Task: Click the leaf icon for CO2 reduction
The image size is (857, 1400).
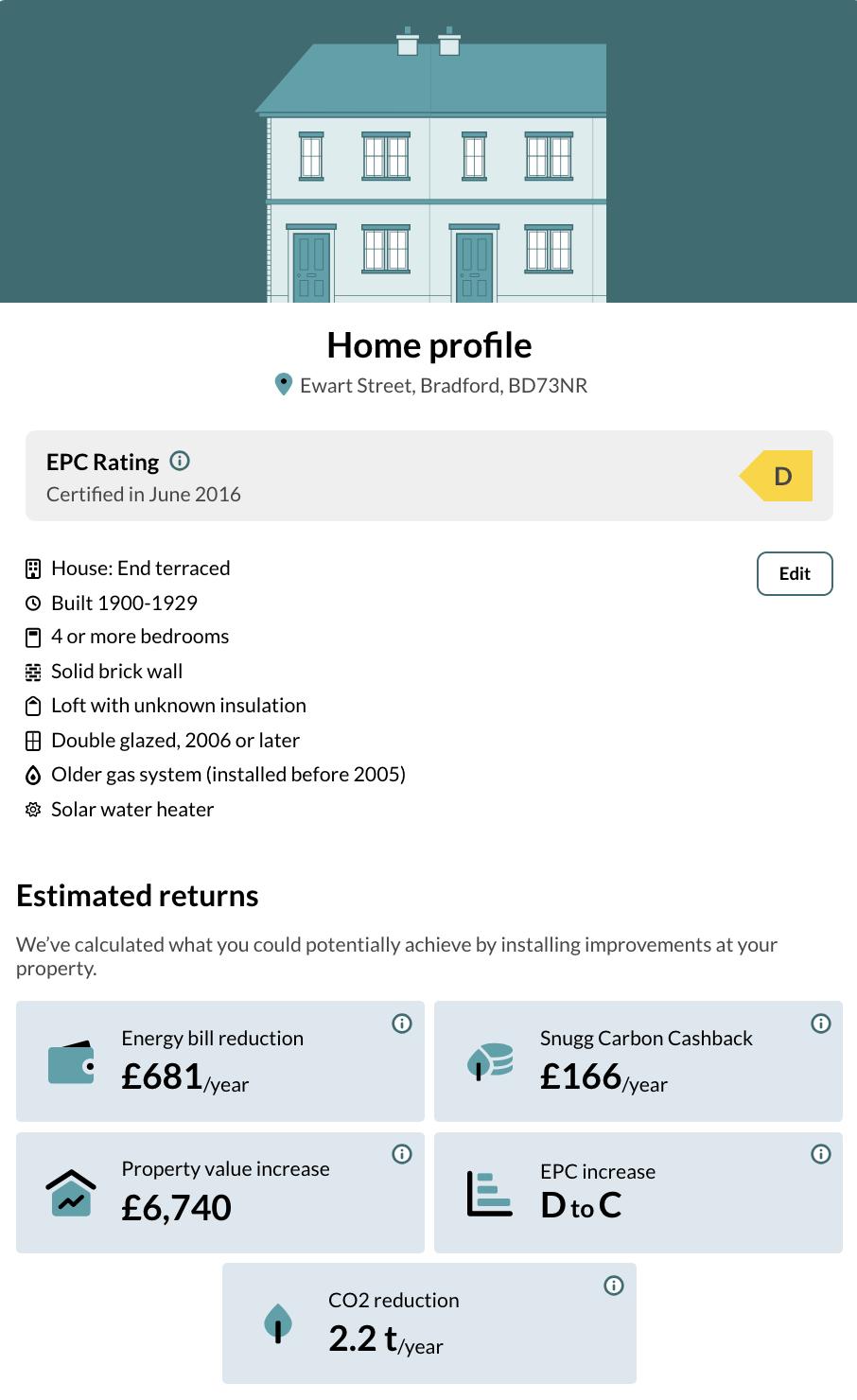Action: click(x=278, y=1323)
